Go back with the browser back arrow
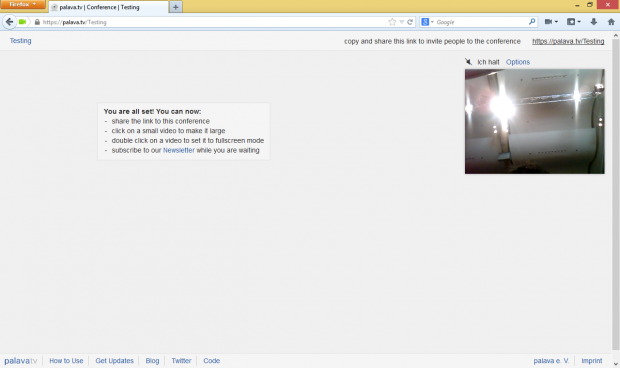 [9, 22]
